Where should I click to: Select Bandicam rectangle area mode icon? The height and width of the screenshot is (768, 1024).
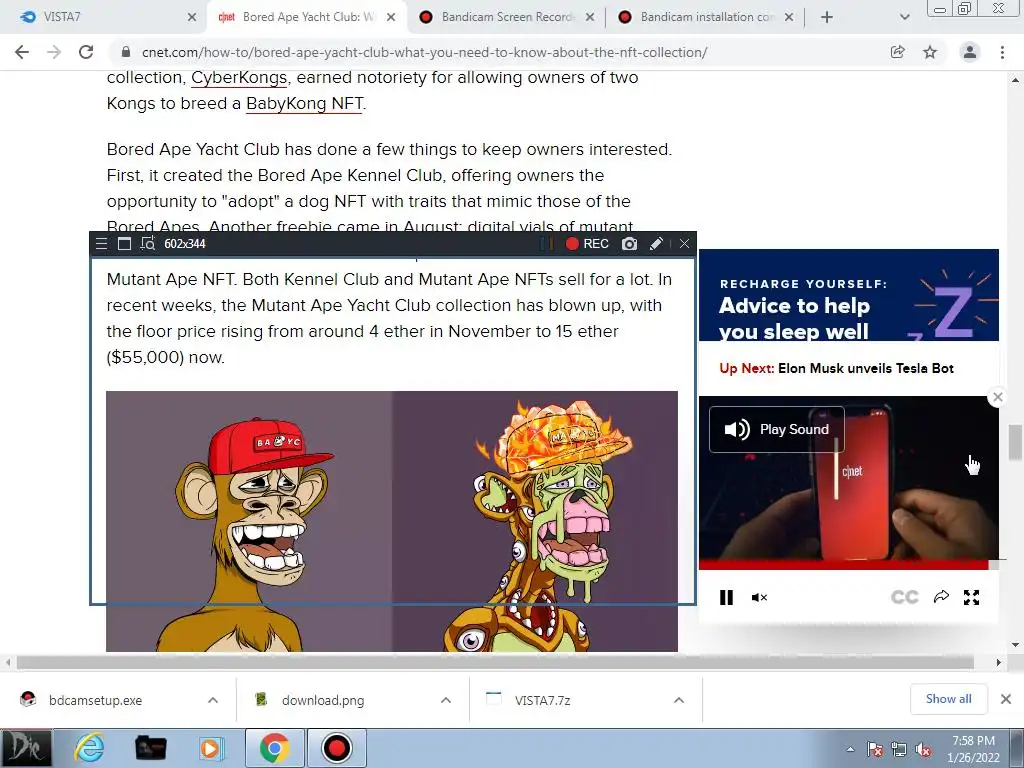[124, 244]
